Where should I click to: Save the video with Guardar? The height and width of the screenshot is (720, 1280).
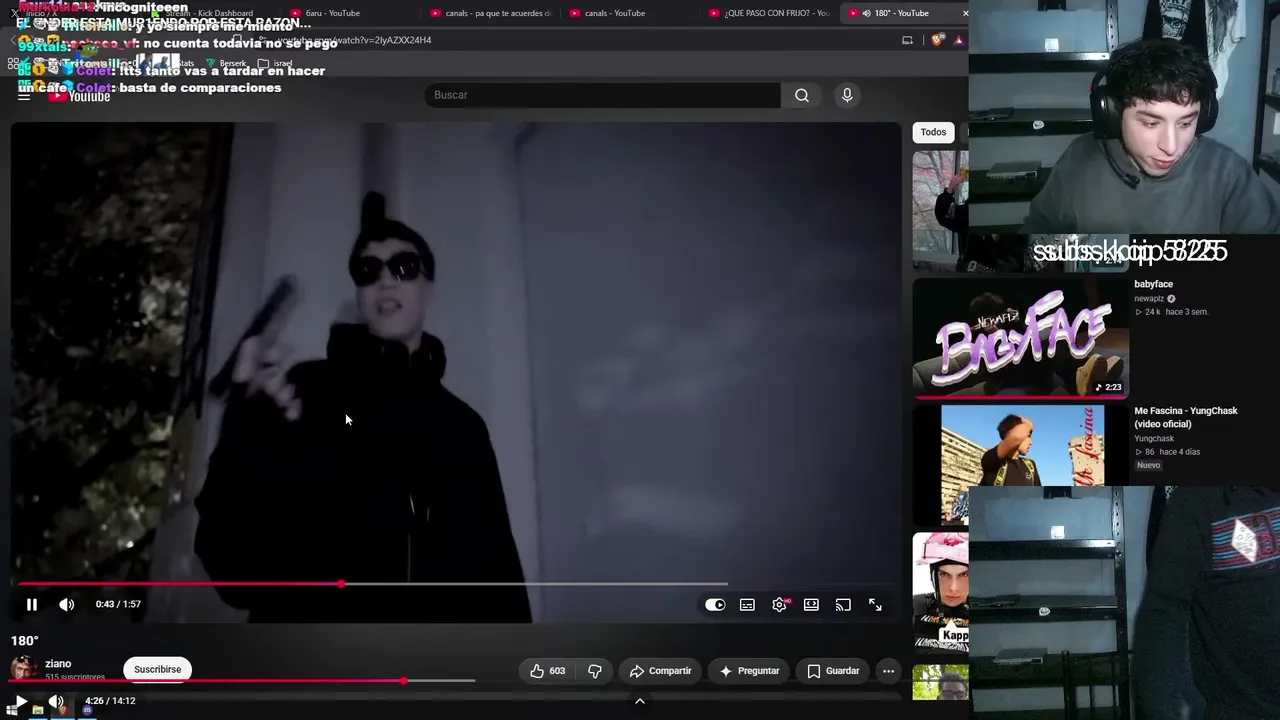click(833, 671)
